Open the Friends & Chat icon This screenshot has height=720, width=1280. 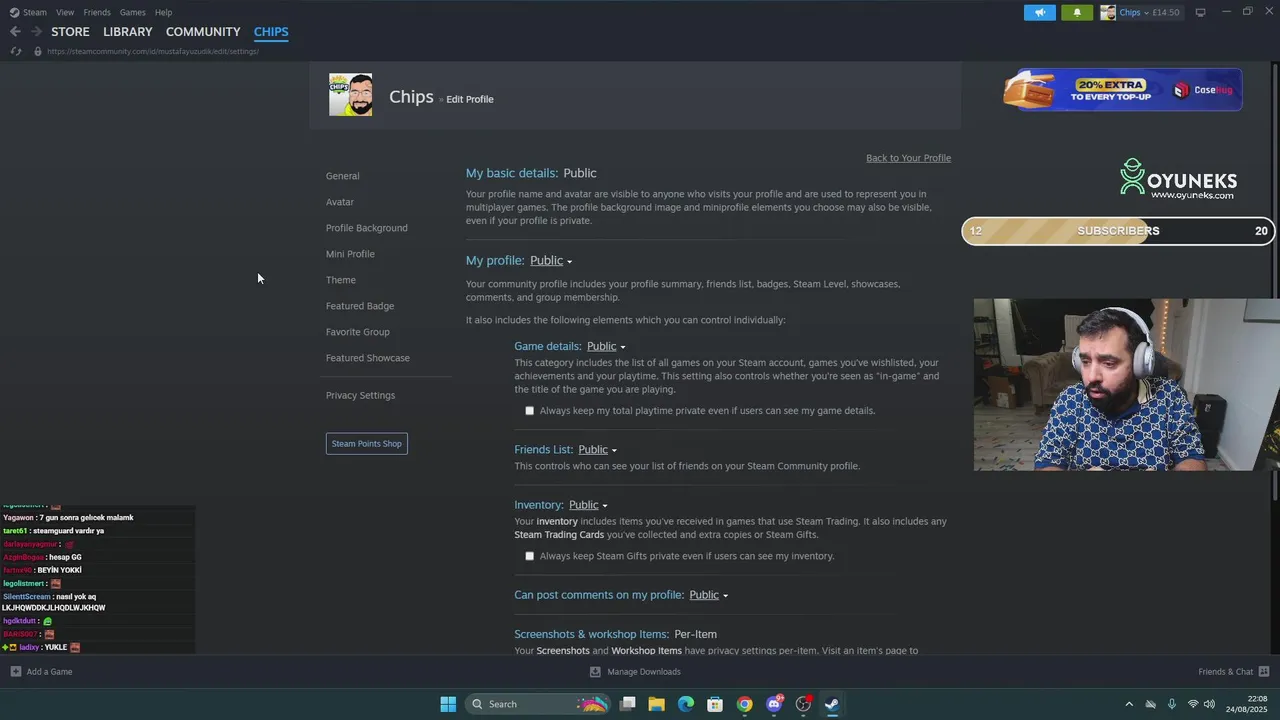click(x=1264, y=672)
